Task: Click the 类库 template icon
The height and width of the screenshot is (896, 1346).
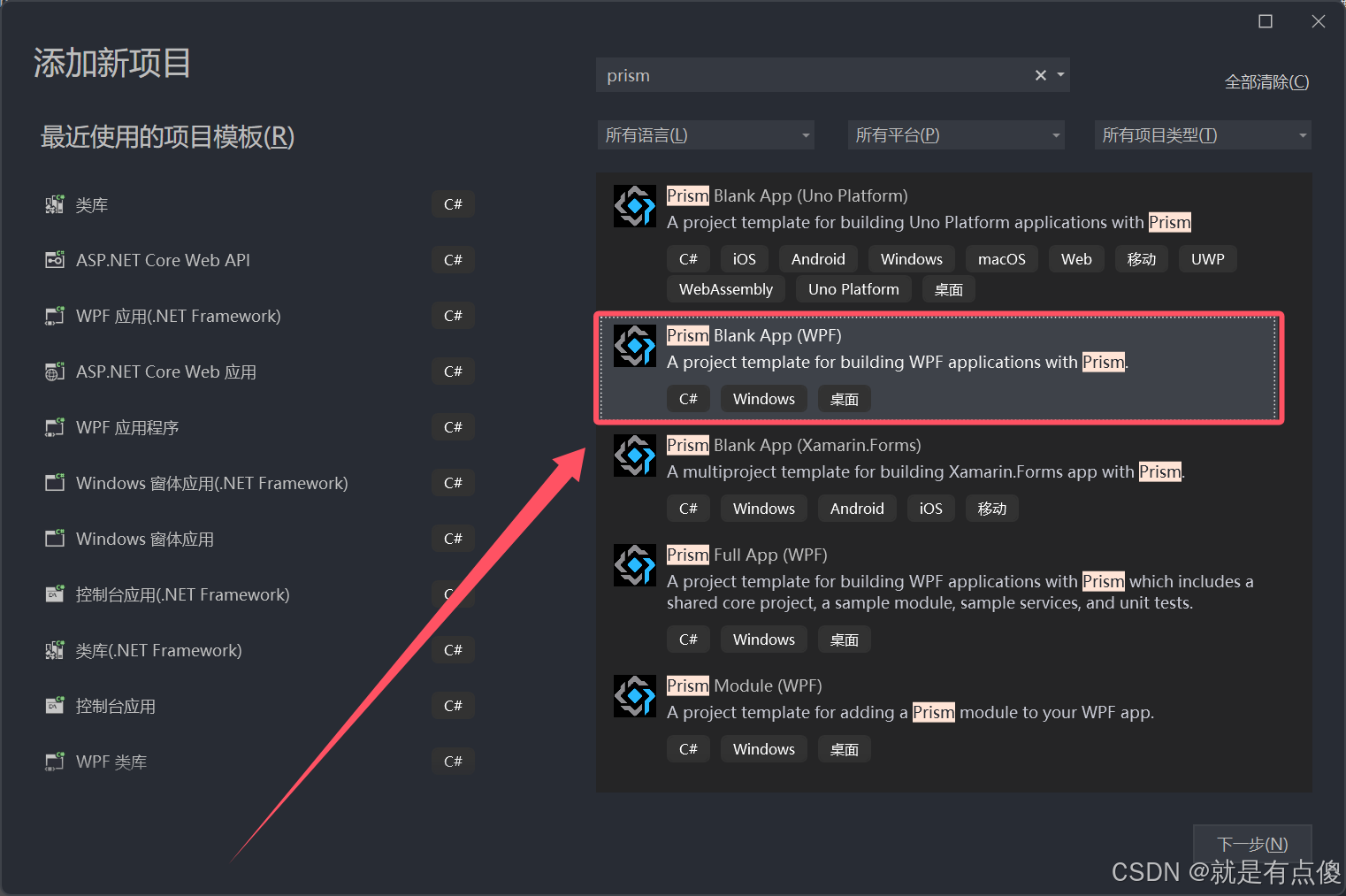Action: point(55,205)
